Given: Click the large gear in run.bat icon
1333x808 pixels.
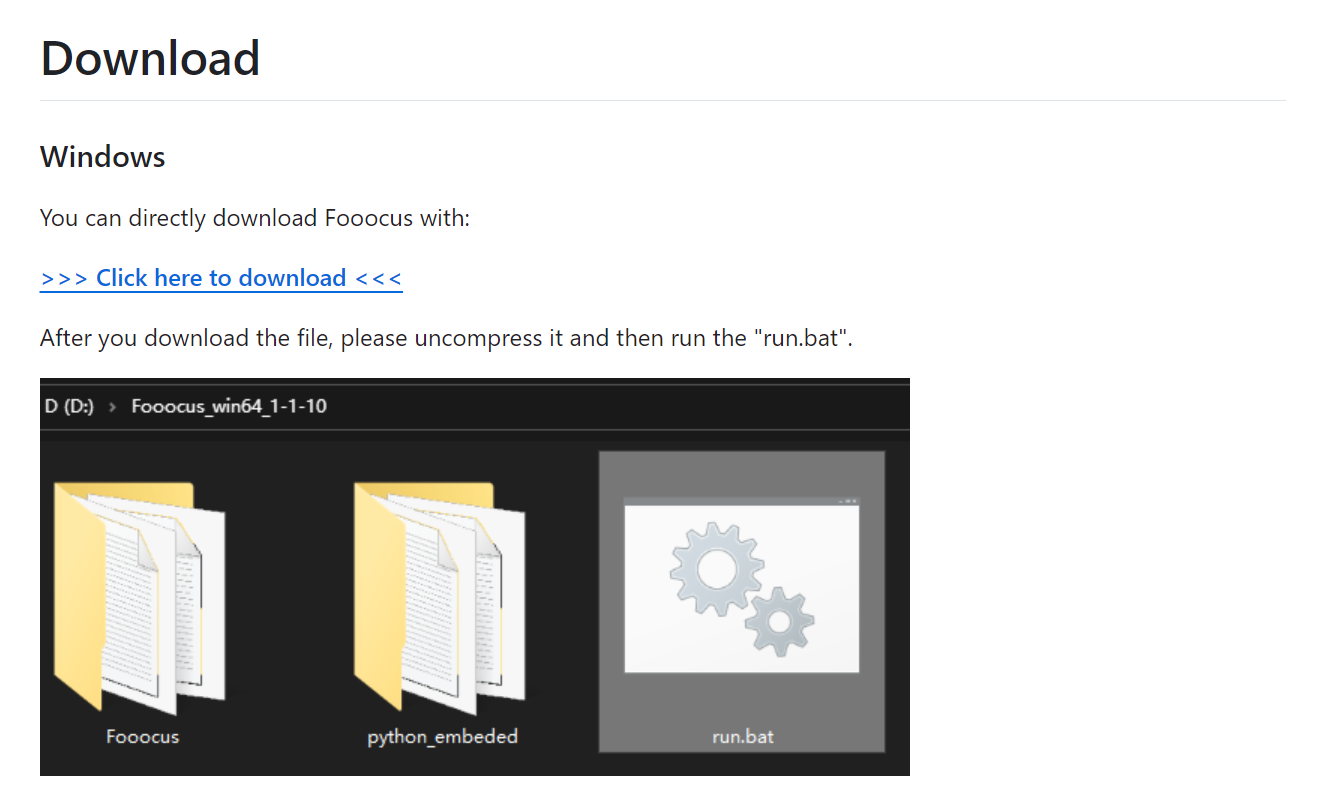Looking at the screenshot, I should click(x=716, y=569).
